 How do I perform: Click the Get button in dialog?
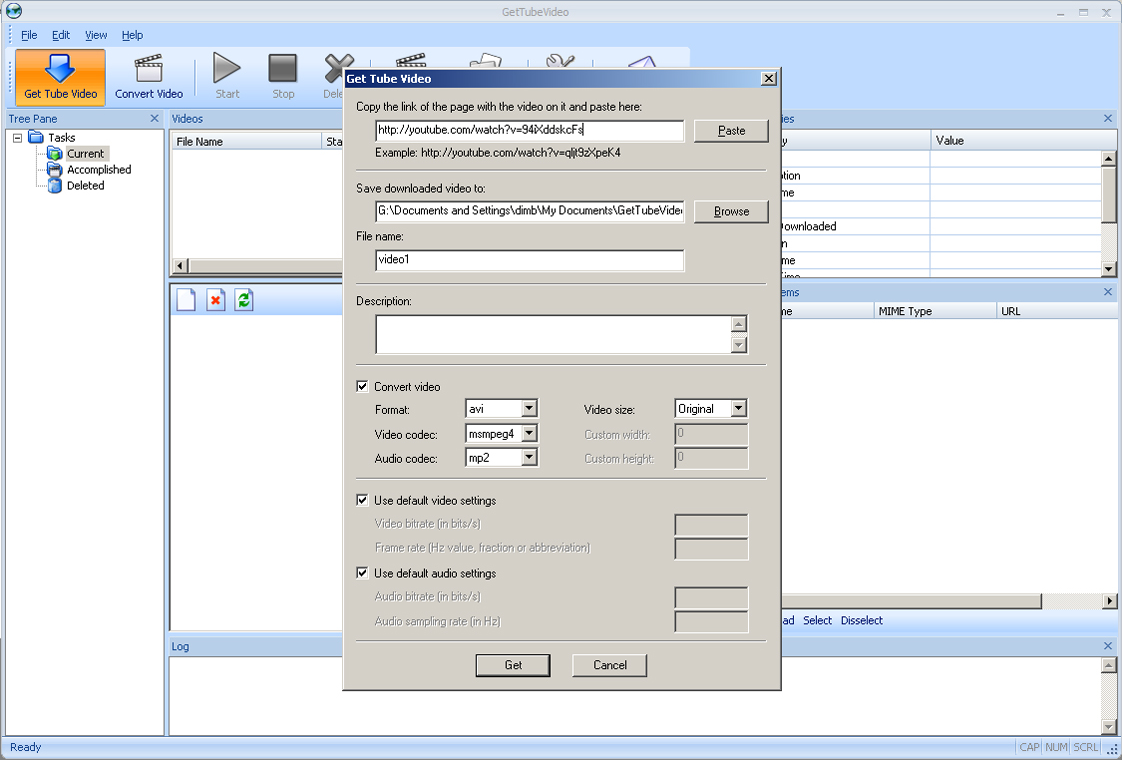513,665
